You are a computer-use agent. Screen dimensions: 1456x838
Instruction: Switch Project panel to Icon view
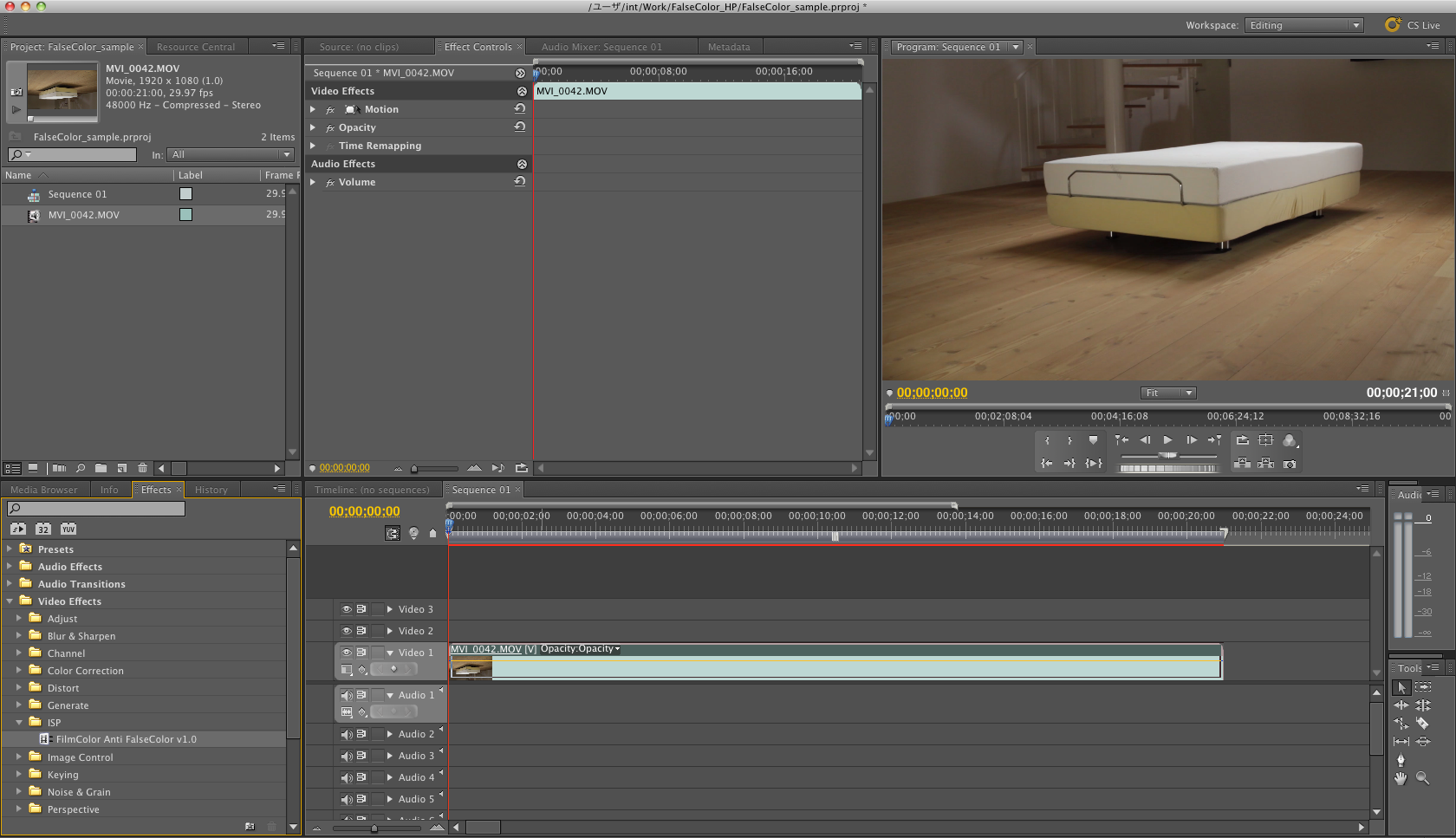(33, 468)
